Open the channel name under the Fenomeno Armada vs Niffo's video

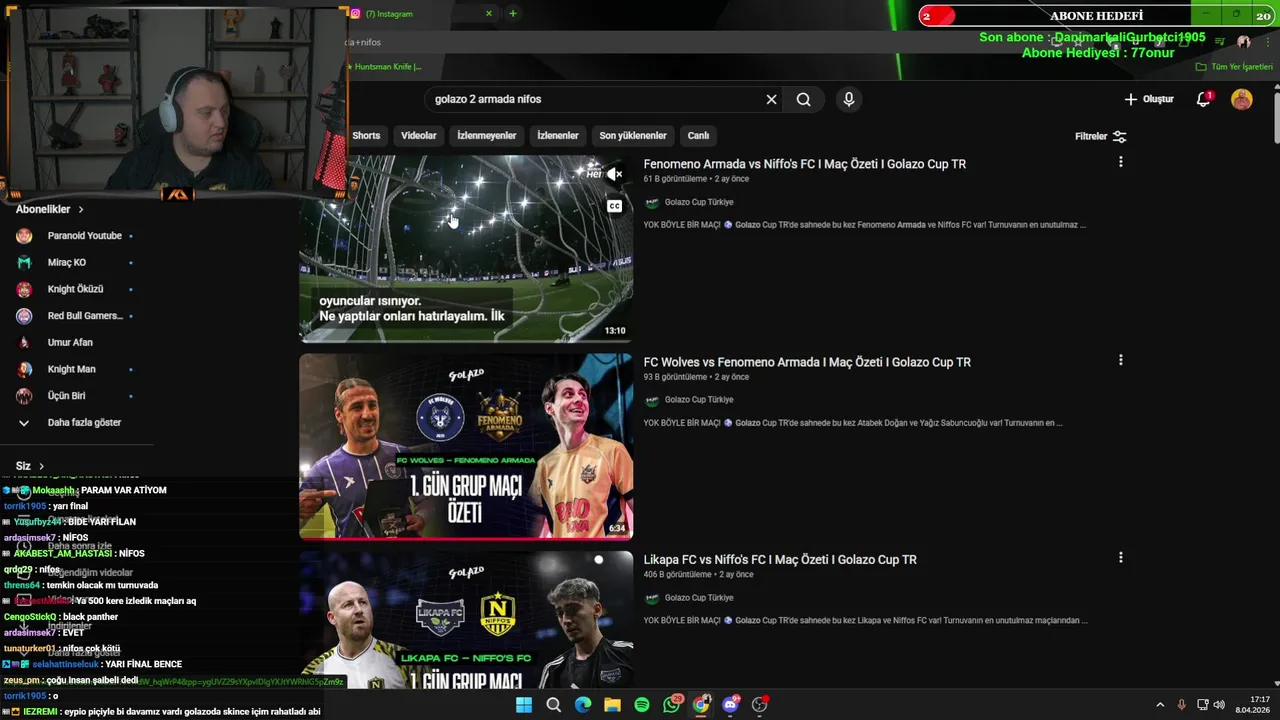(699, 202)
